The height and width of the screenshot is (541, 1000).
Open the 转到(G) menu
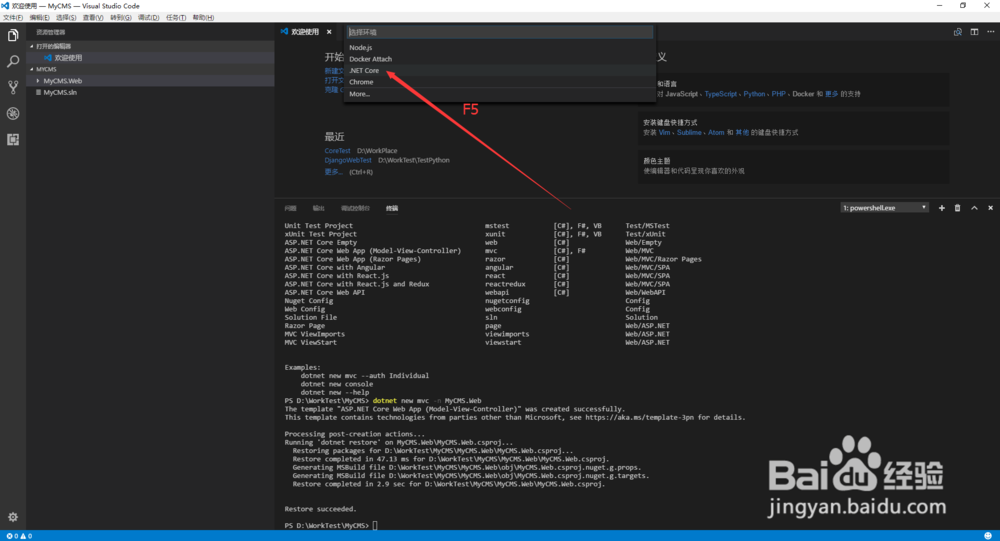(x=121, y=18)
